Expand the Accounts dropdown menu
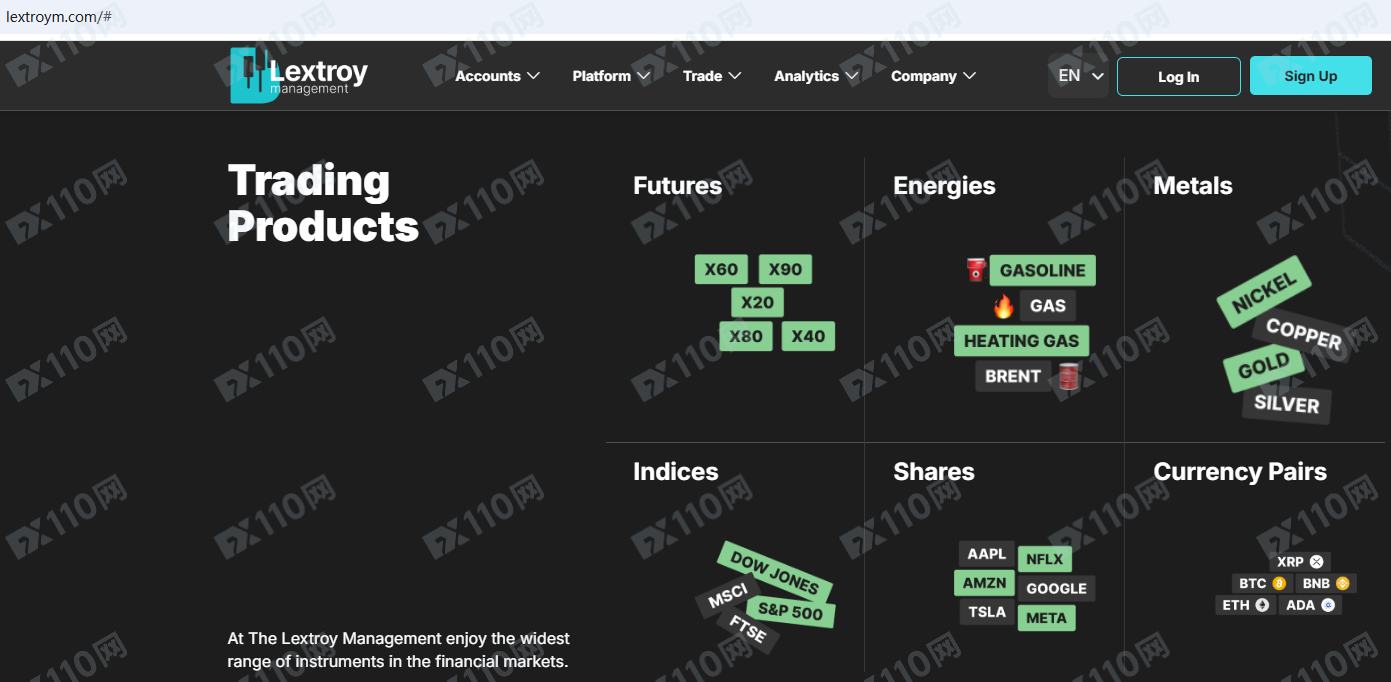Screen dimensions: 1391x682 click(x=497, y=76)
